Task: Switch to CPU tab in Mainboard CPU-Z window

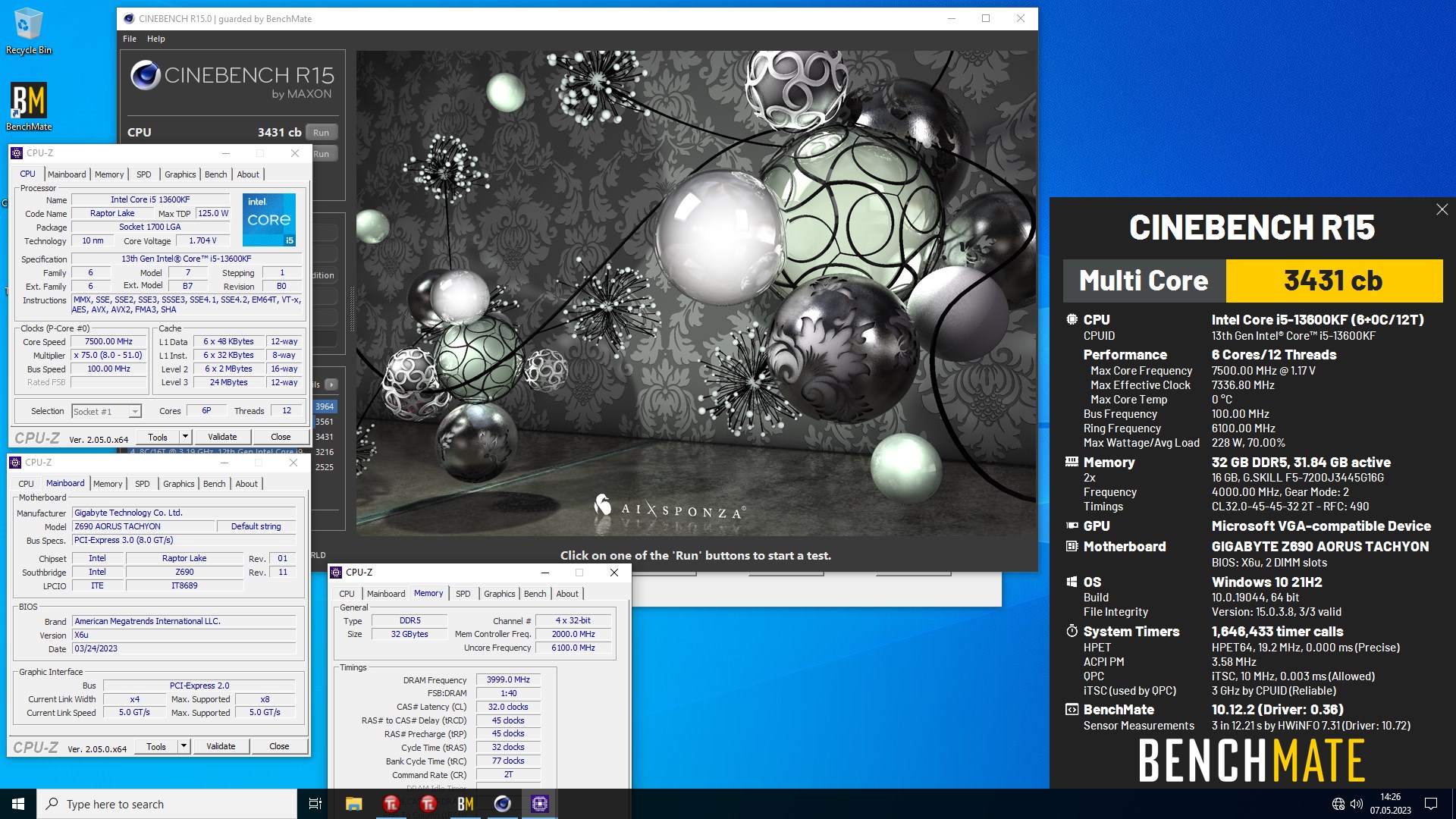Action: [26, 484]
